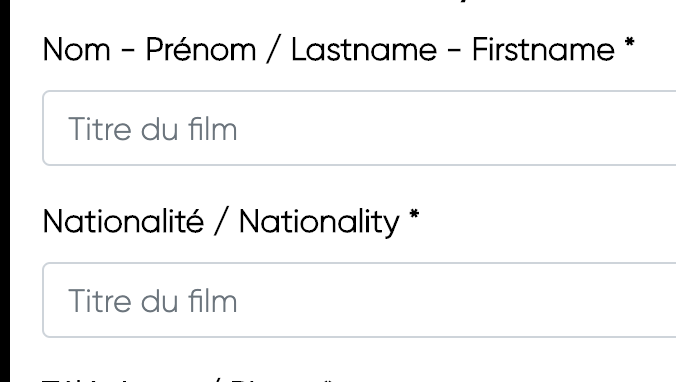
Task: Click the slash between Nationalité and Nationality
Action: click(222, 222)
